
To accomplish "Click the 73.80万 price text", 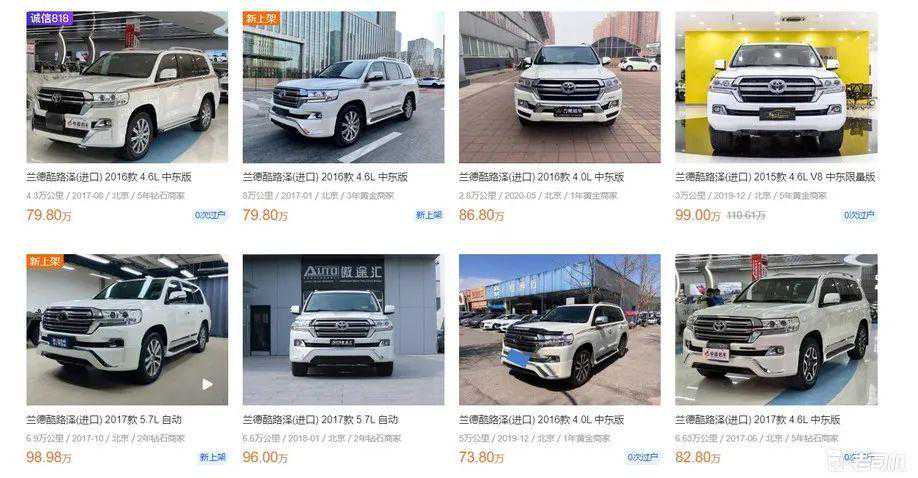I will (481, 457).
